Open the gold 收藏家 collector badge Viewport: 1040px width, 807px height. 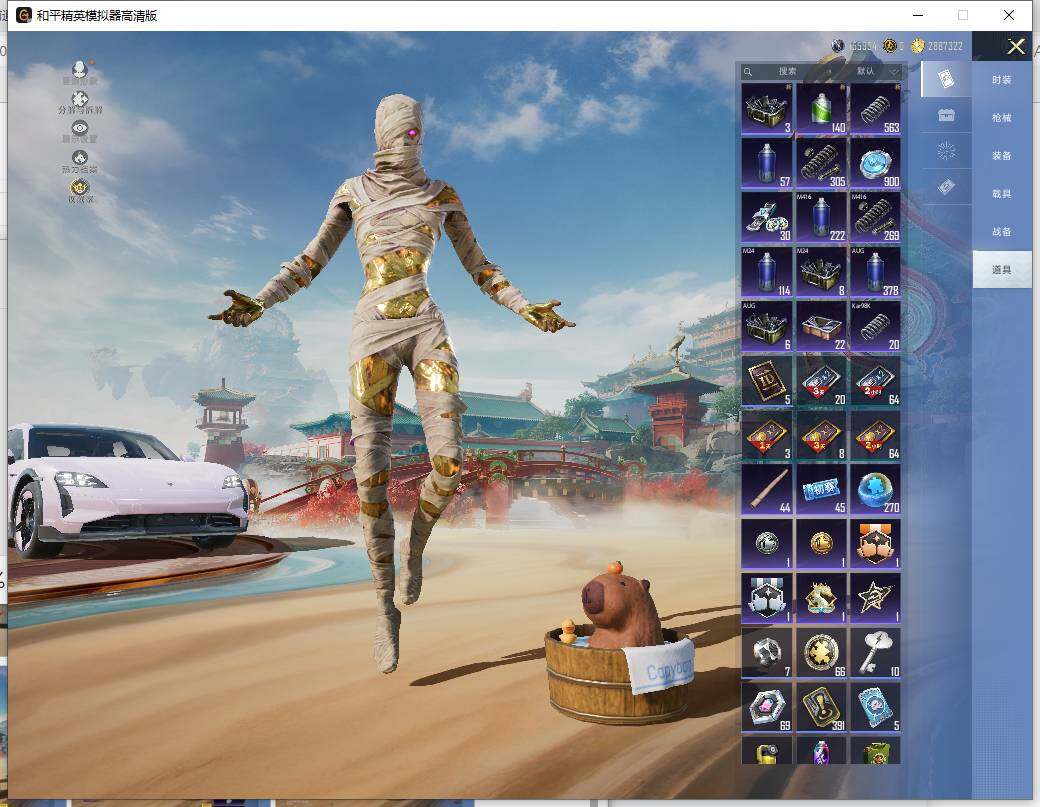(80, 187)
